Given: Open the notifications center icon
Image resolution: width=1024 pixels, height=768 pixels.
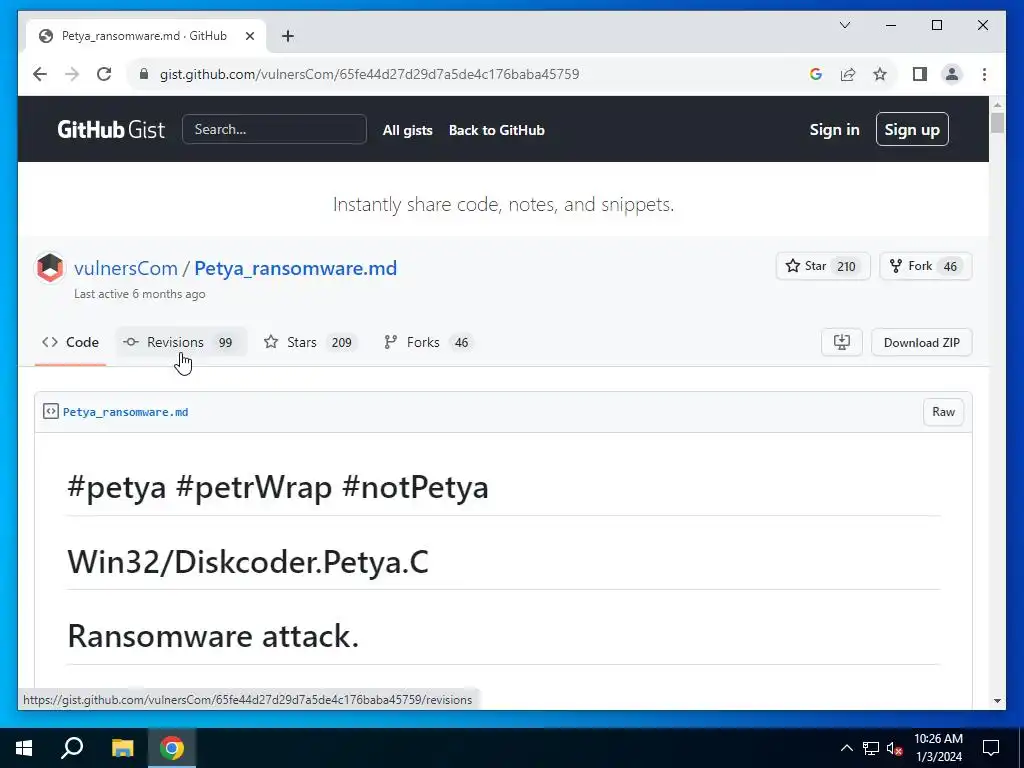Looking at the screenshot, I should coord(991,748).
